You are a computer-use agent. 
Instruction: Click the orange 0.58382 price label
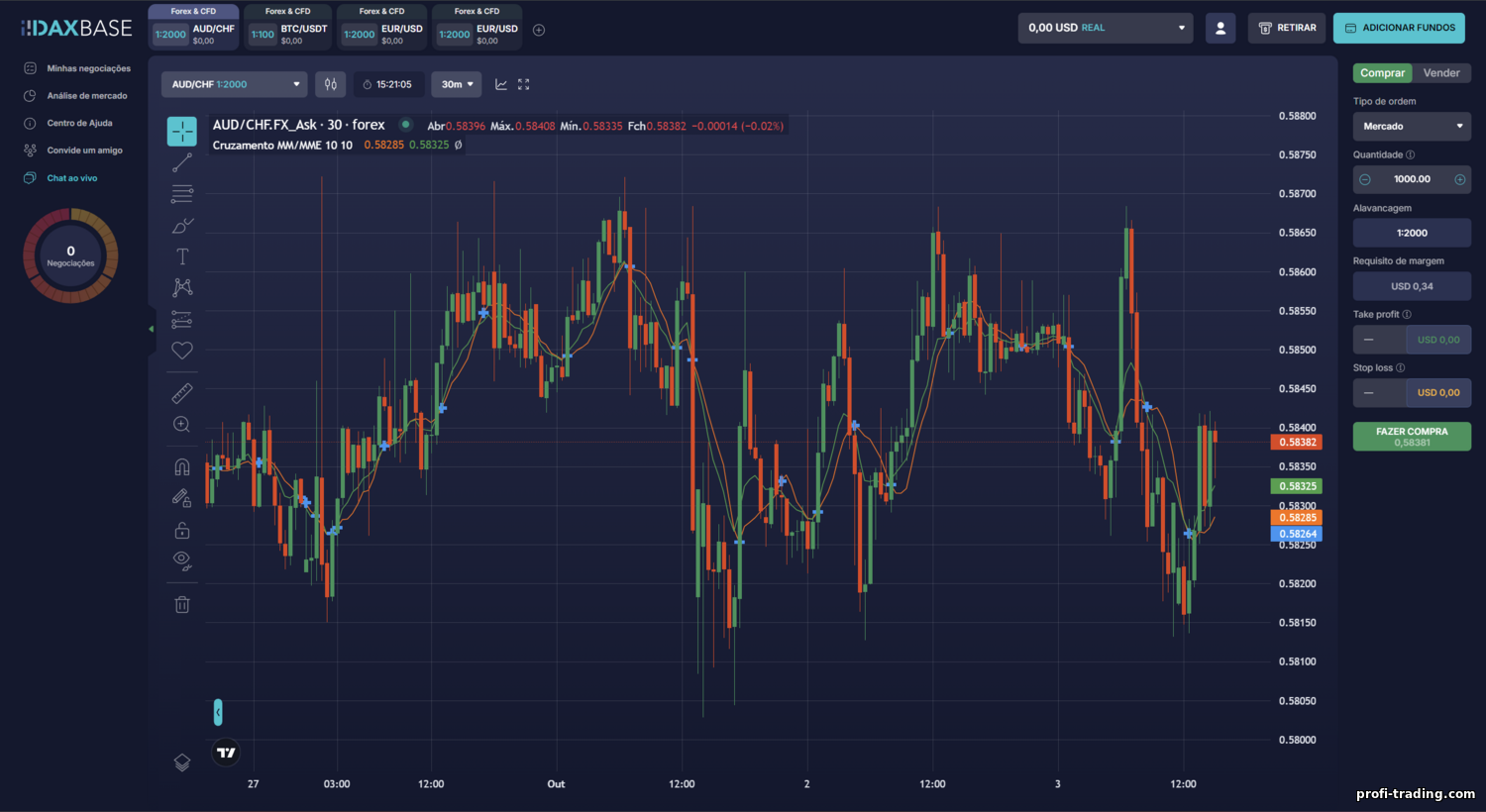point(1297,443)
